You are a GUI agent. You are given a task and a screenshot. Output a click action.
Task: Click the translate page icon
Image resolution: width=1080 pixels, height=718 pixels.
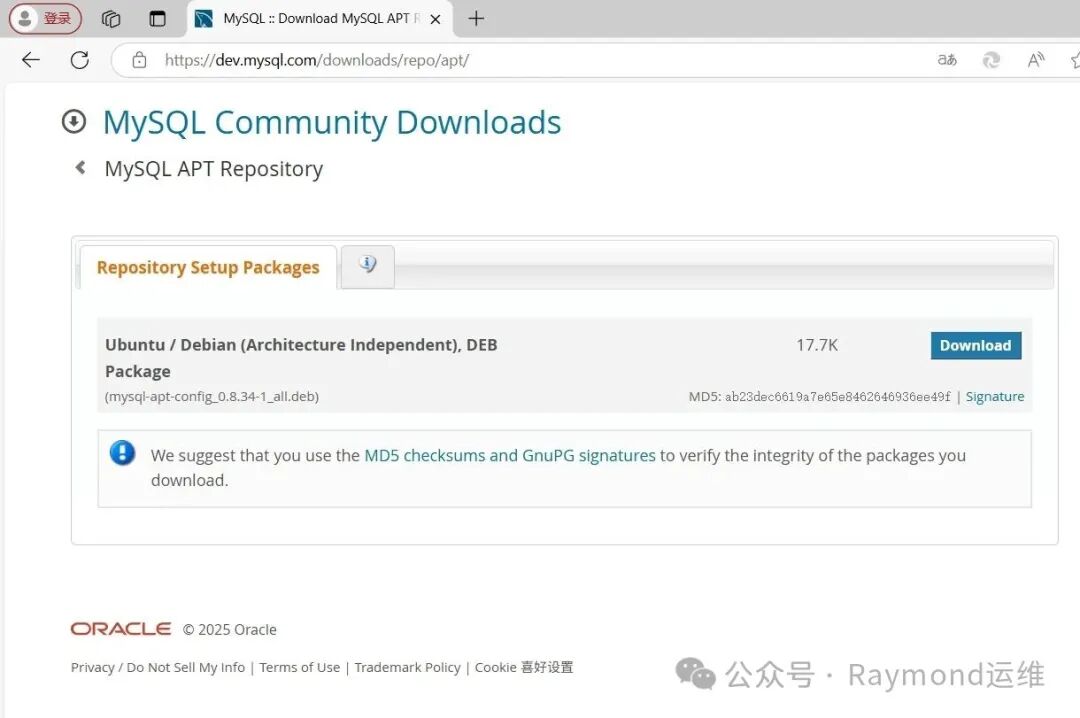click(947, 60)
